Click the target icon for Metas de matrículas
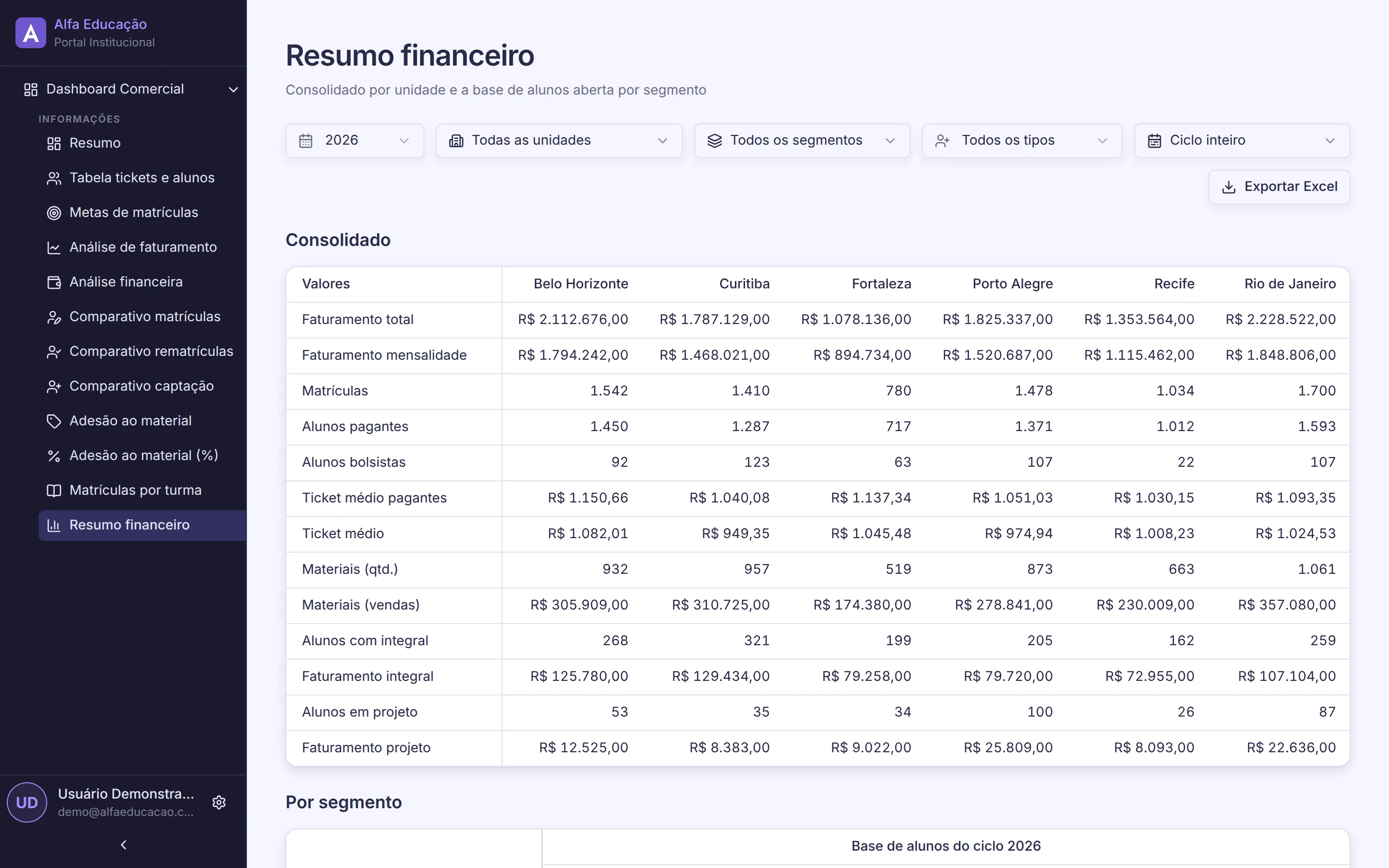The image size is (1389, 868). pyautogui.click(x=54, y=213)
